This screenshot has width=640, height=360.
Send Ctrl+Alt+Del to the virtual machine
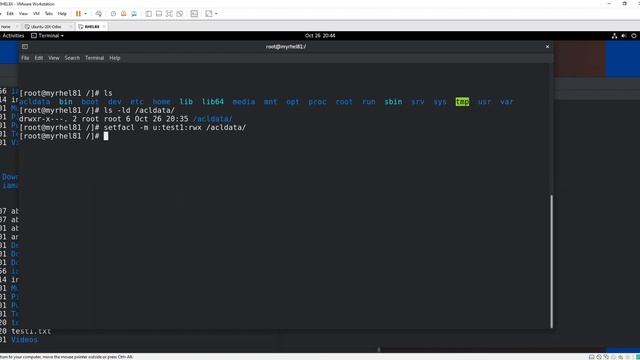pyautogui.click(x=98, y=13)
